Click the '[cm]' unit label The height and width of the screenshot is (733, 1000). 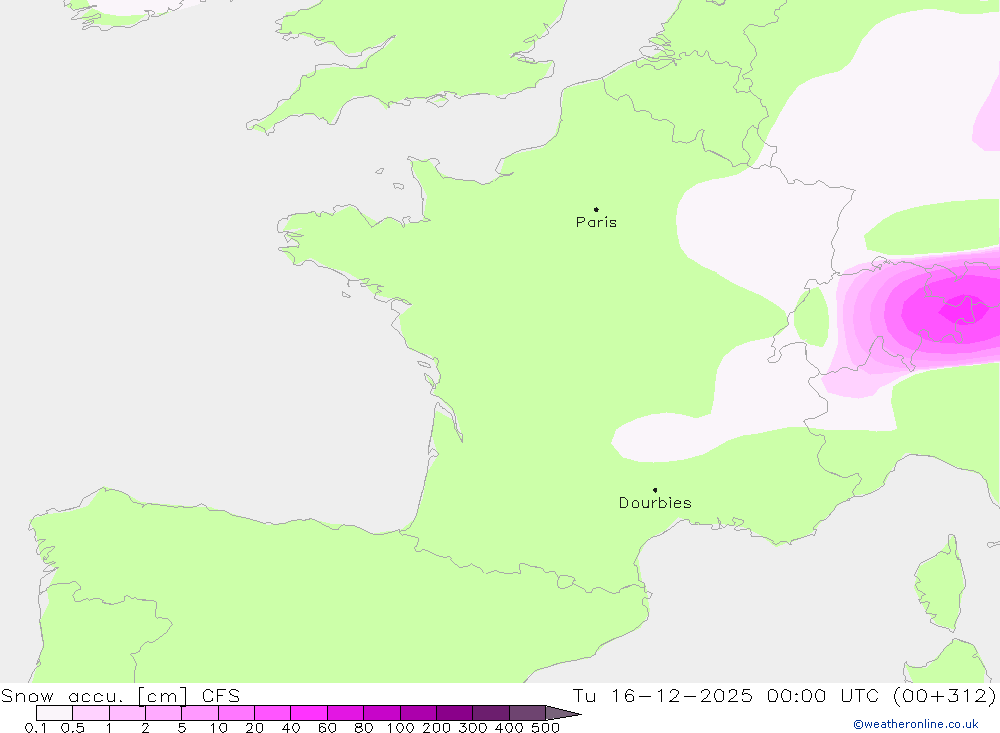tap(163, 695)
